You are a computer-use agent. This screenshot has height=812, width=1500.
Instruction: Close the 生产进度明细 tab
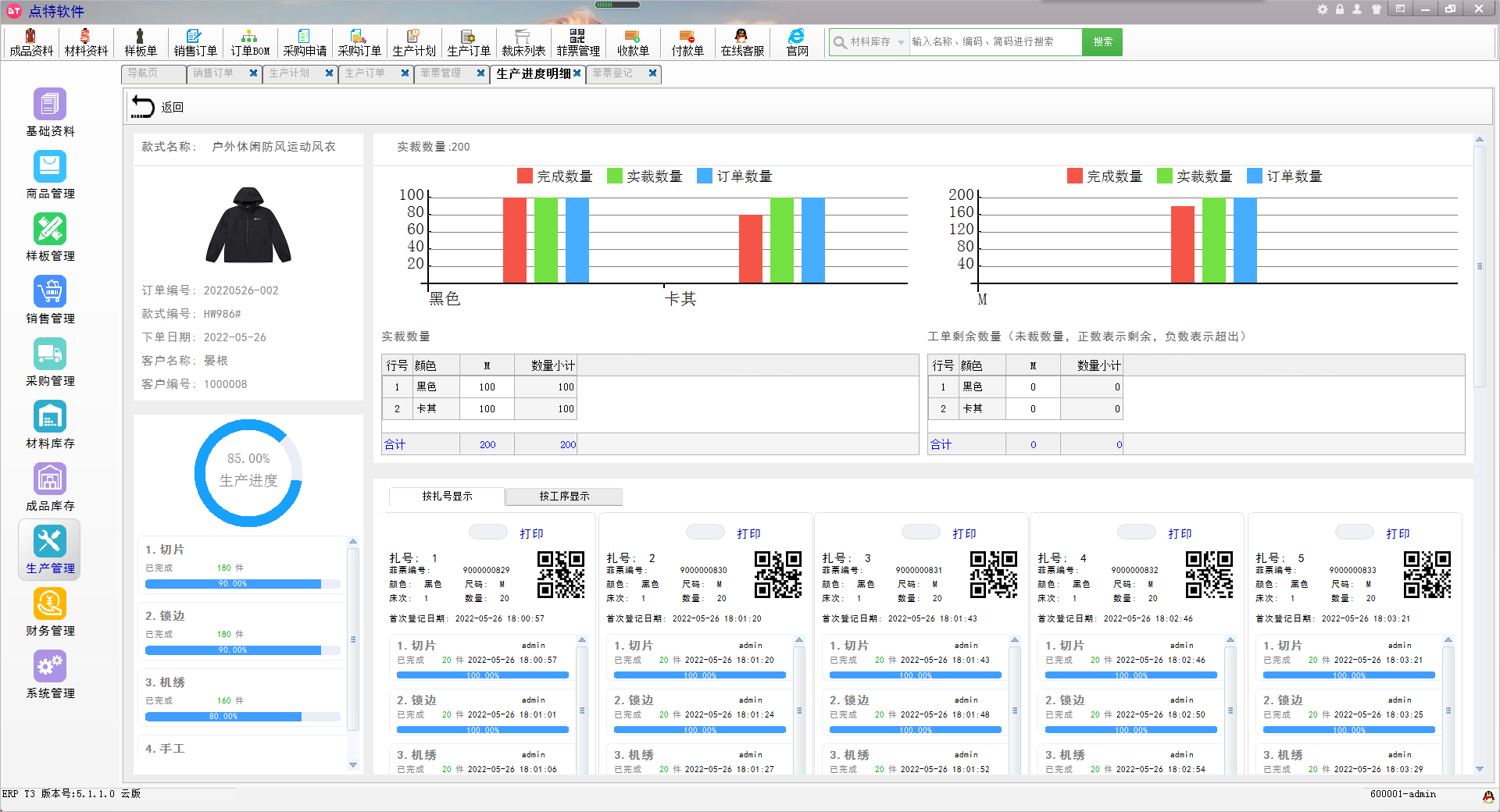pos(577,73)
